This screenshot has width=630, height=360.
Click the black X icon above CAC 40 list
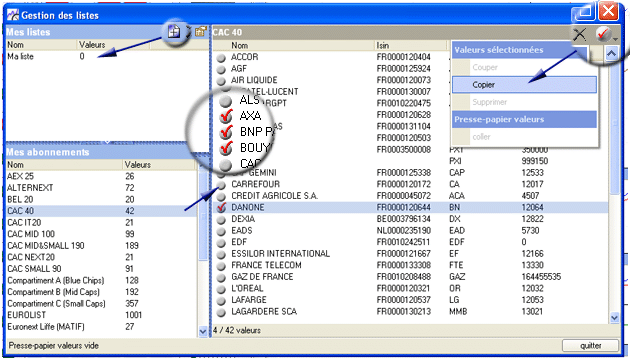(x=580, y=35)
